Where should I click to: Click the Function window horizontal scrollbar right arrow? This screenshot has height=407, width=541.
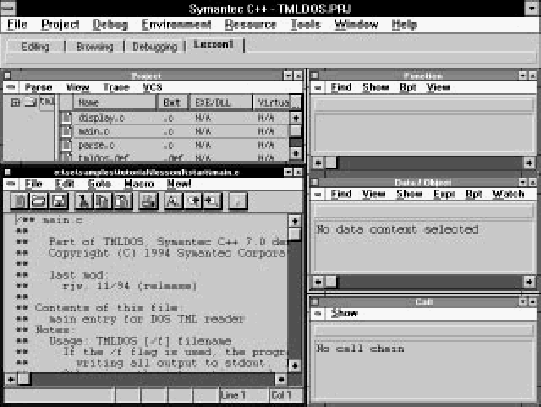coord(529,162)
